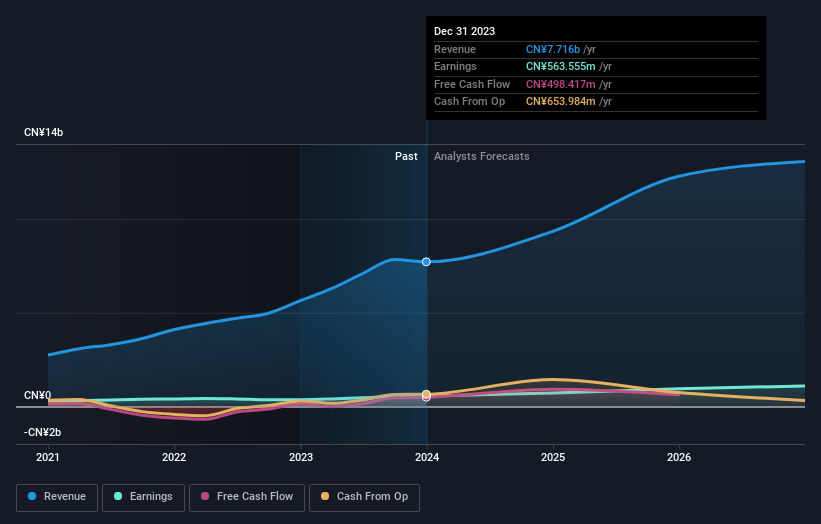
Task: Click the 2022 x-axis label
Action: pyautogui.click(x=174, y=458)
